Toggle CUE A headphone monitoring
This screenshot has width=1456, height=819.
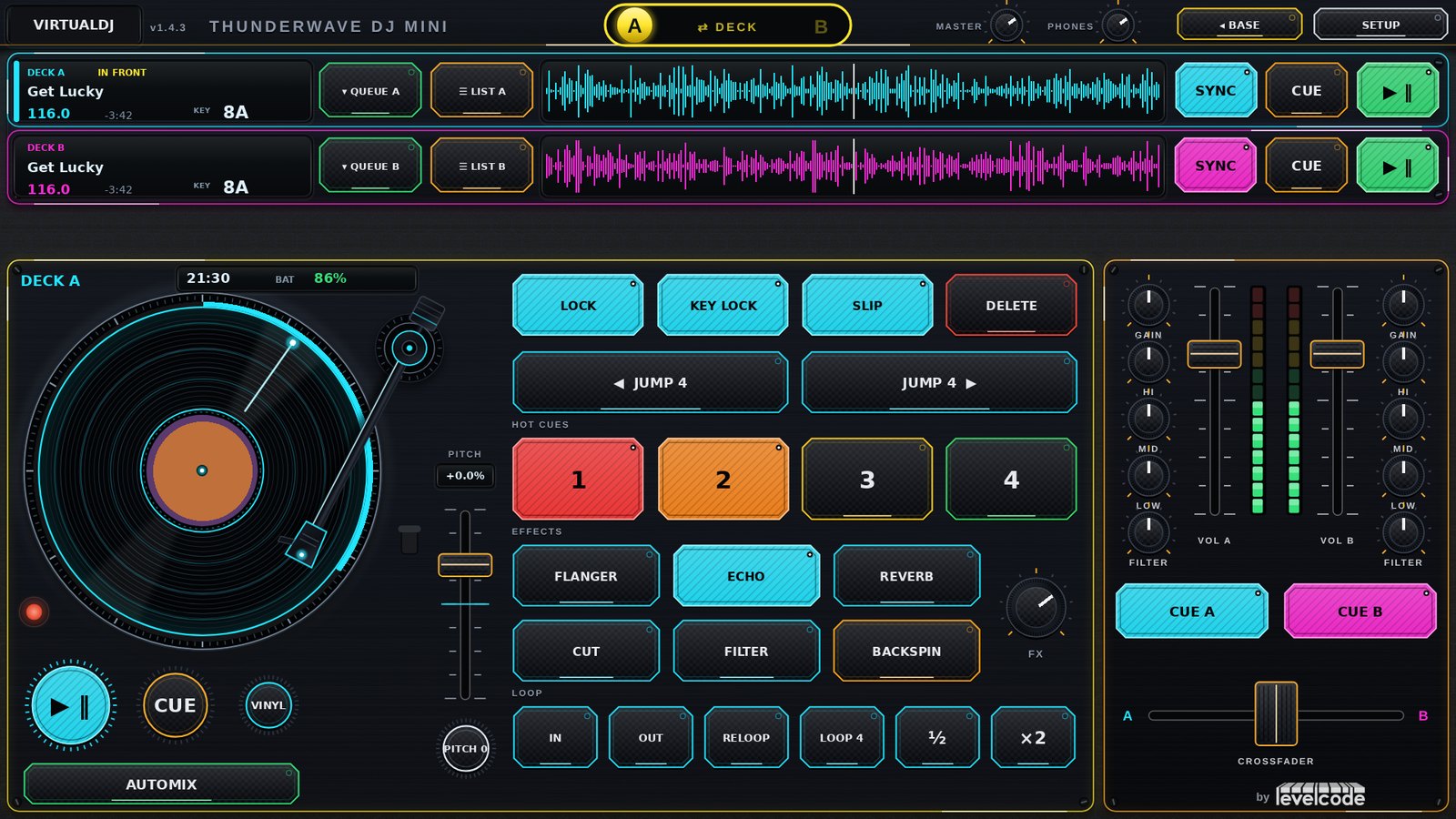point(1191,612)
